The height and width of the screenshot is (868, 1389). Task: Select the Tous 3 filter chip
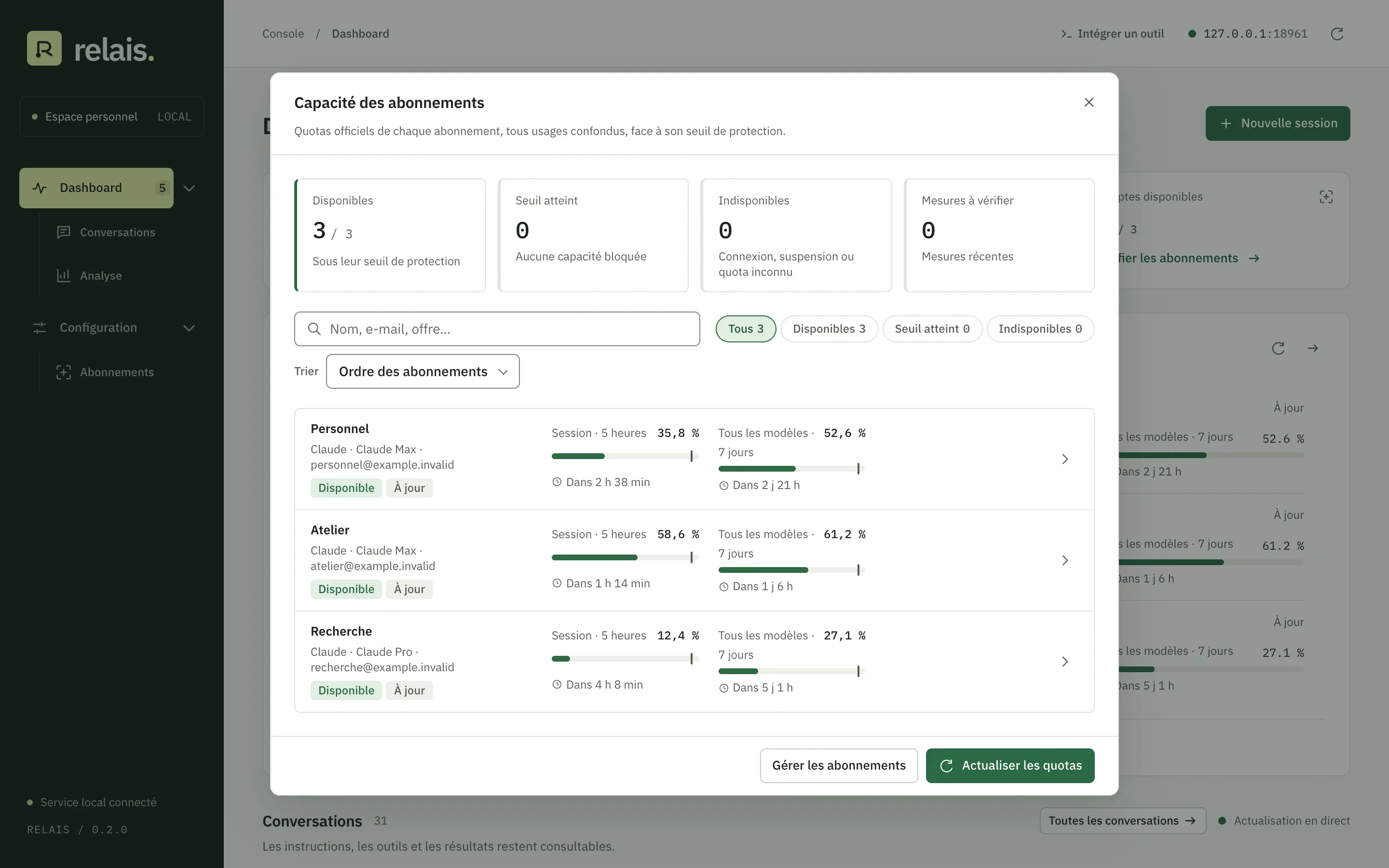746,329
